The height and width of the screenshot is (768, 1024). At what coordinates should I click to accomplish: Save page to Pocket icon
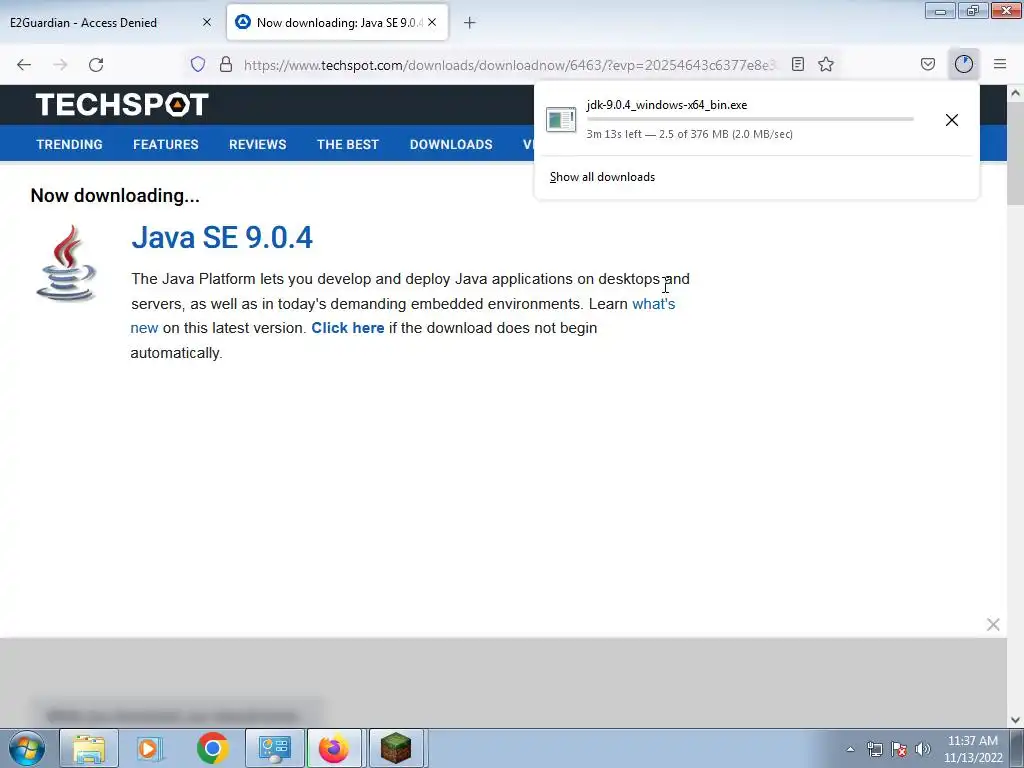pos(927,64)
